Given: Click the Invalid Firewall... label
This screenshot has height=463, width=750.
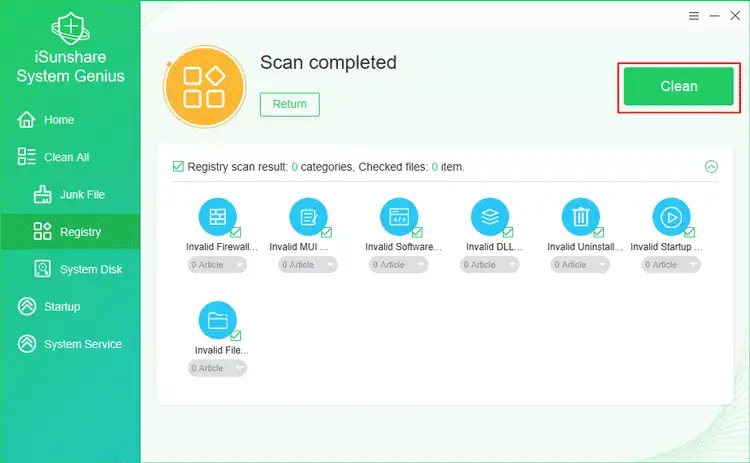Looking at the screenshot, I should tap(221, 247).
